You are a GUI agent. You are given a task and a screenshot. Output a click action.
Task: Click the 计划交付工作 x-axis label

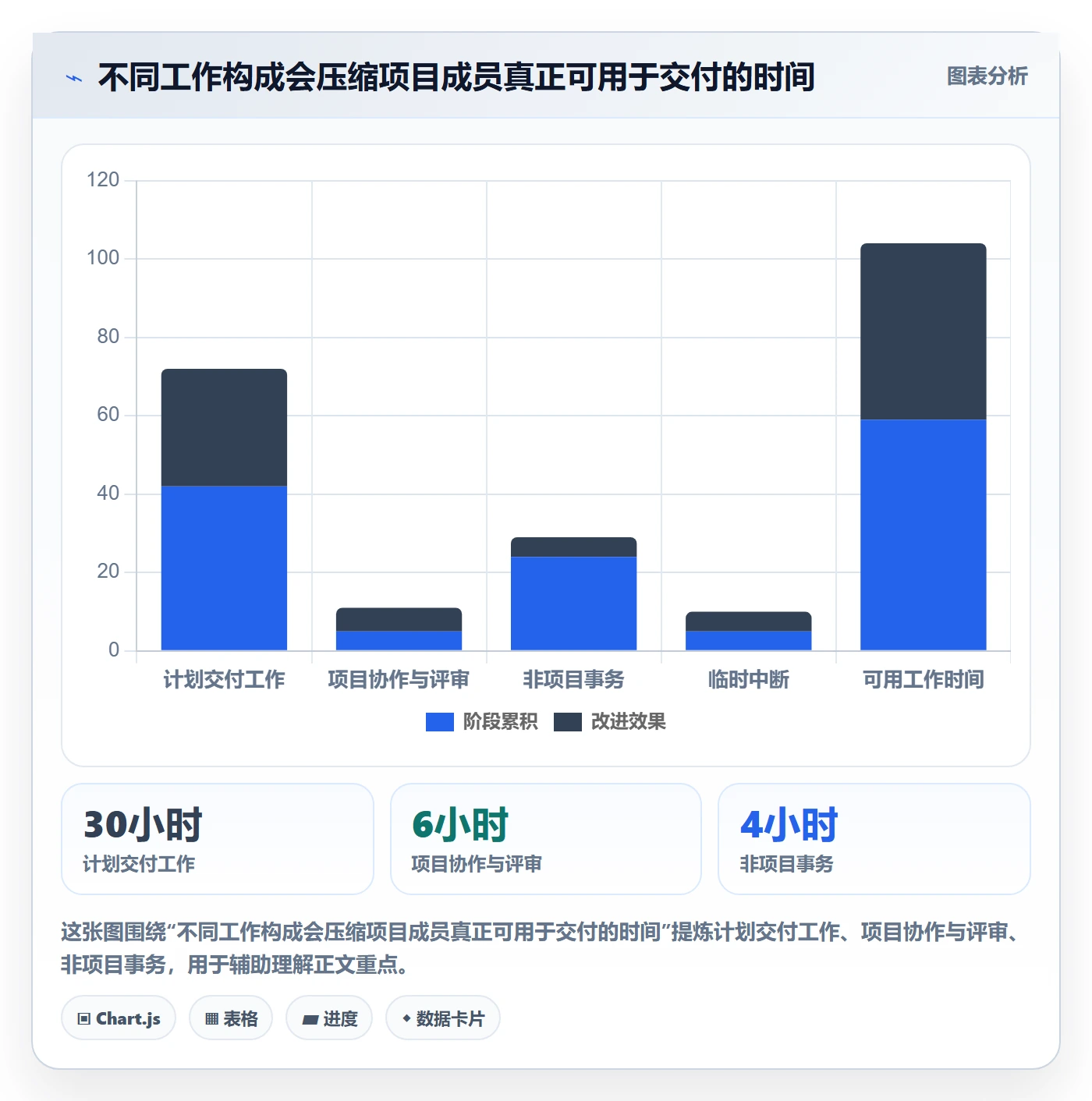pyautogui.click(x=224, y=680)
